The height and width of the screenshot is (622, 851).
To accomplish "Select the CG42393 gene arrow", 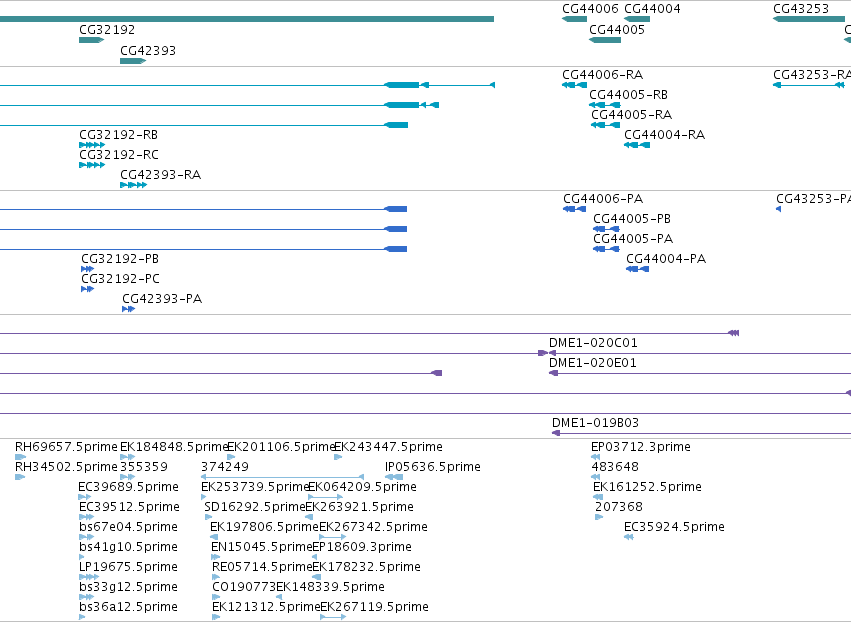I will 132,61.
